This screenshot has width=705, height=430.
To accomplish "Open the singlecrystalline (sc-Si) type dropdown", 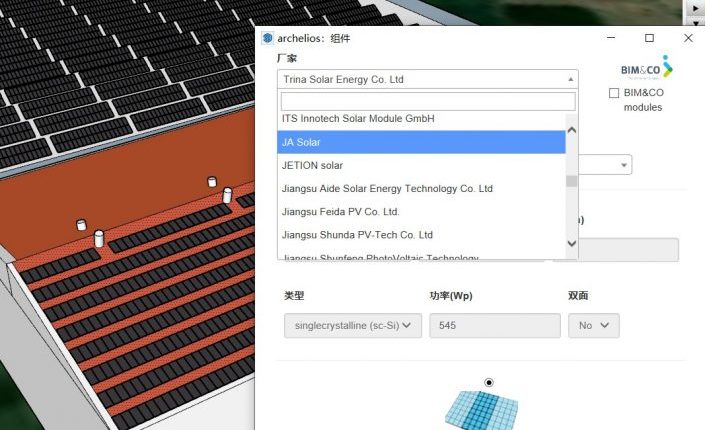I will pyautogui.click(x=353, y=325).
